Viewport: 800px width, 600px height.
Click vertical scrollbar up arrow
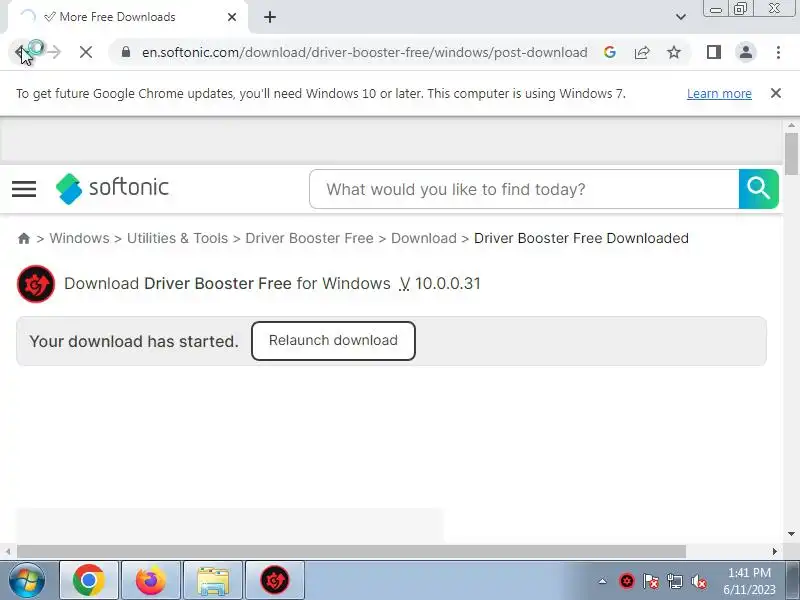pyautogui.click(x=791, y=125)
